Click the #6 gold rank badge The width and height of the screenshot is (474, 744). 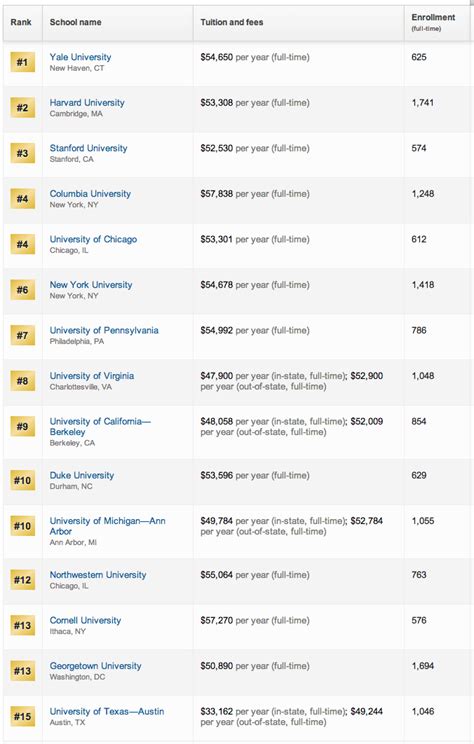pyautogui.click(x=22, y=290)
